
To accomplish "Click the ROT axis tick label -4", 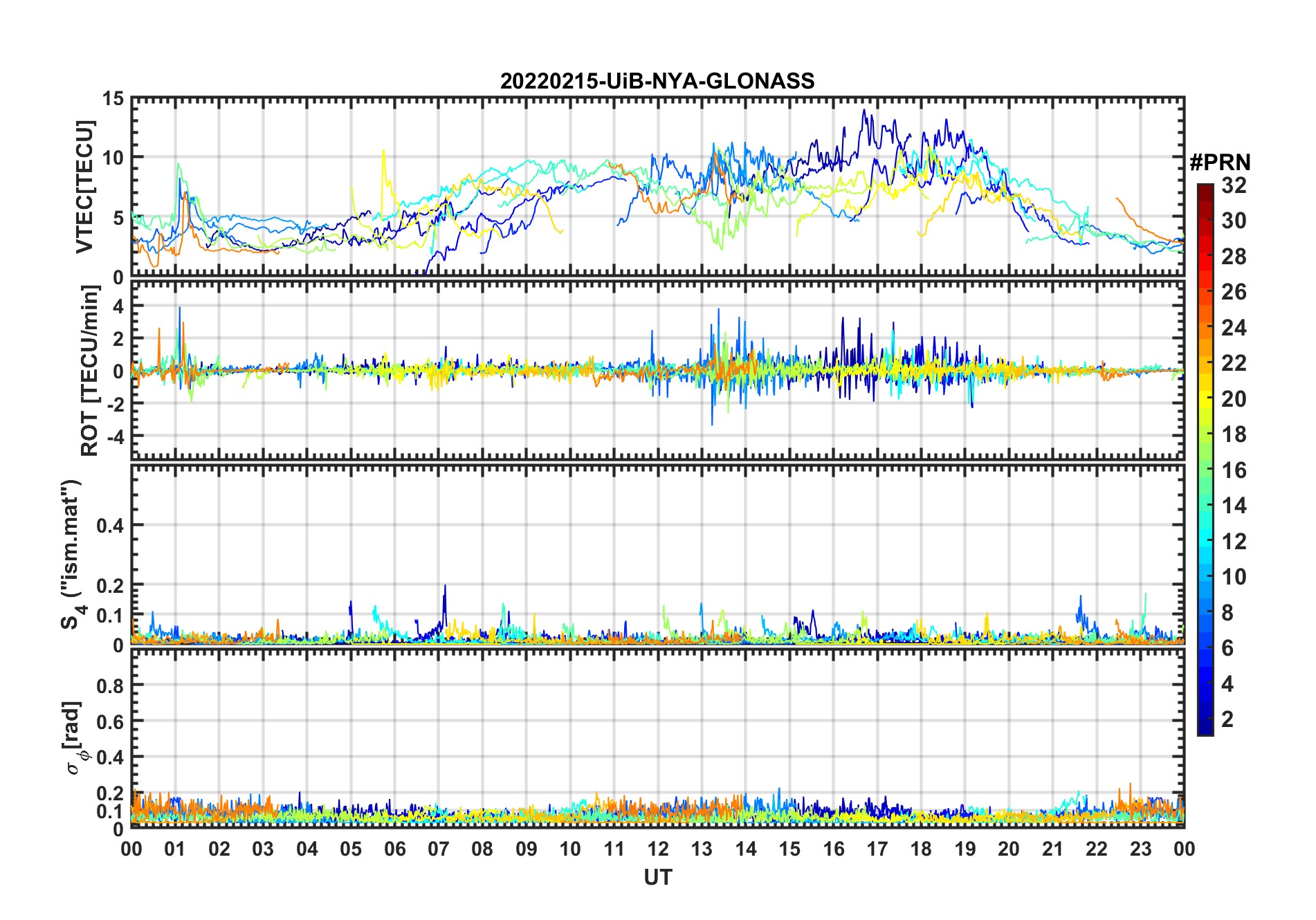I will [115, 437].
